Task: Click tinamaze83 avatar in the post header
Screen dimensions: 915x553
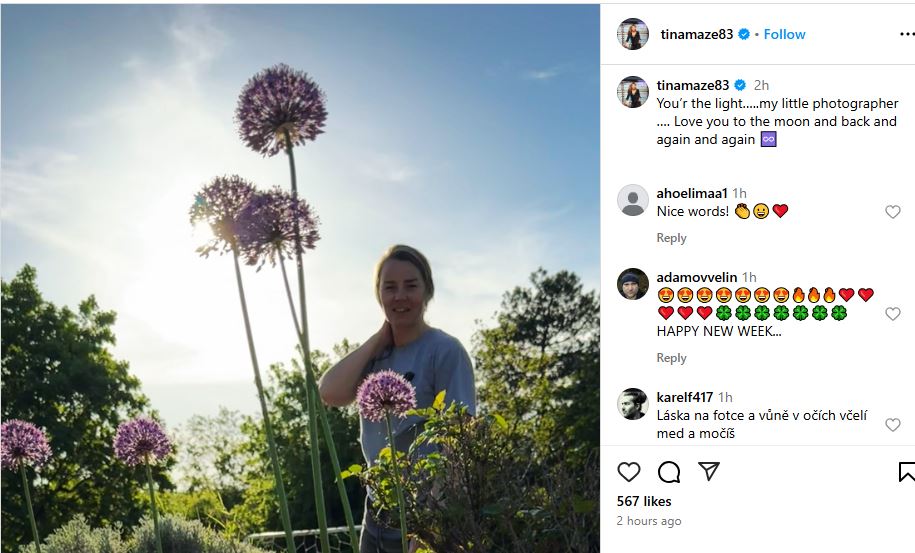Action: pos(633,34)
